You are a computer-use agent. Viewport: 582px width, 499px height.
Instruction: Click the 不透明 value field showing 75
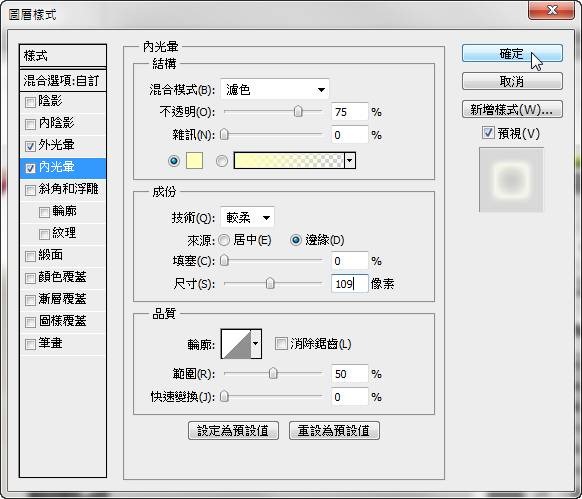coord(350,112)
